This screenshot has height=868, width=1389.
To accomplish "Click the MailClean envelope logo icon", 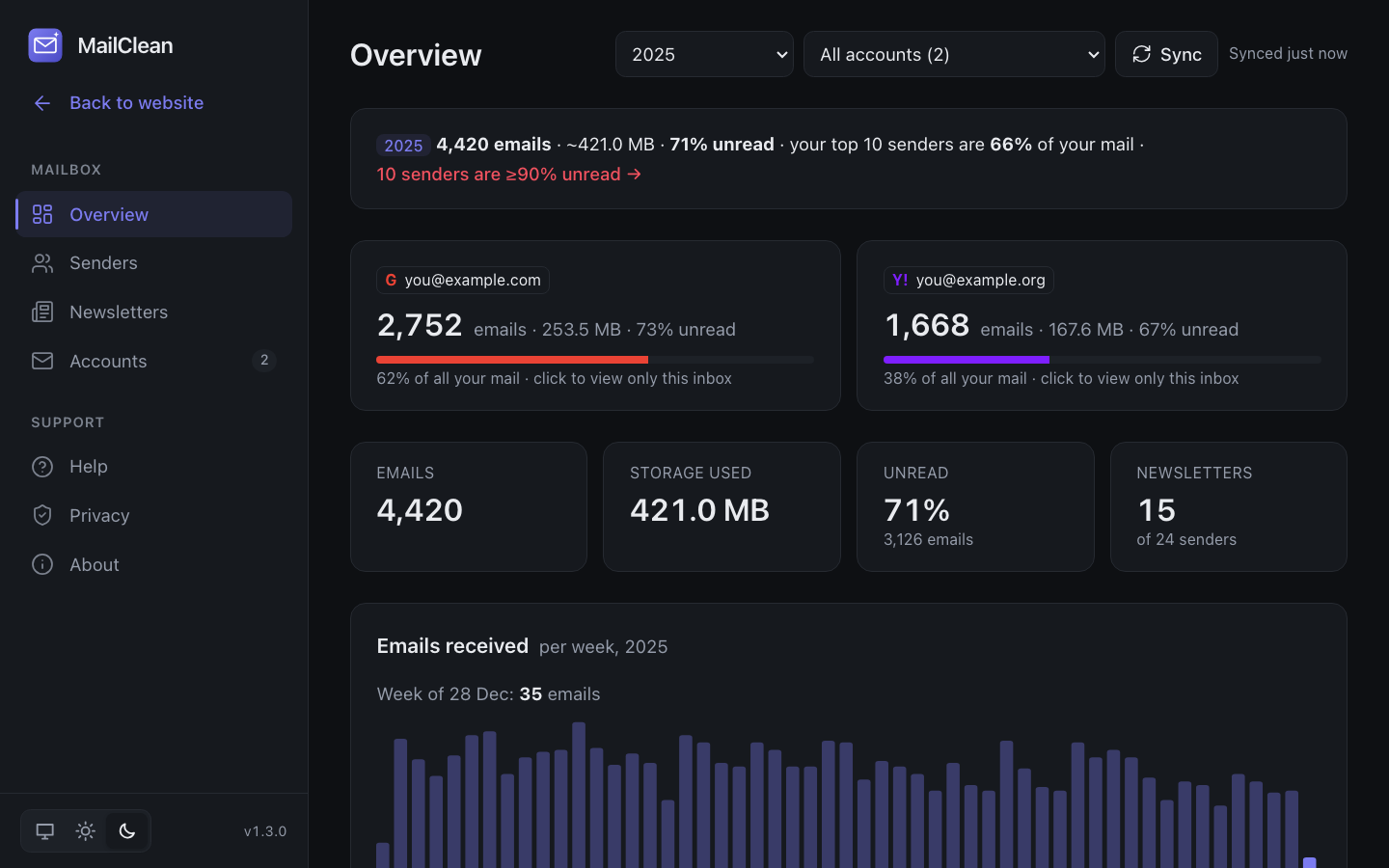I will 45,45.
